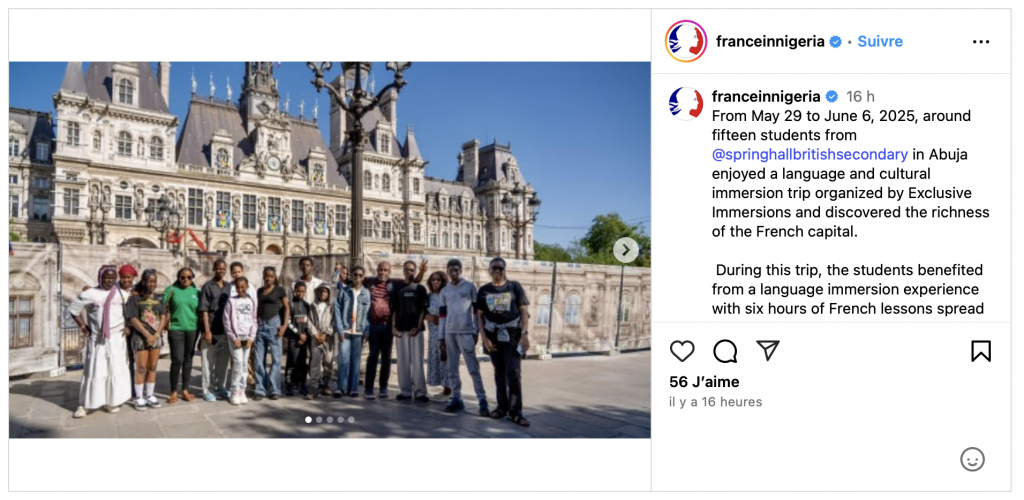Screen dimensions: 1024x500
Task: Click the franceinnigeria header profile avatar
Action: click(x=686, y=41)
